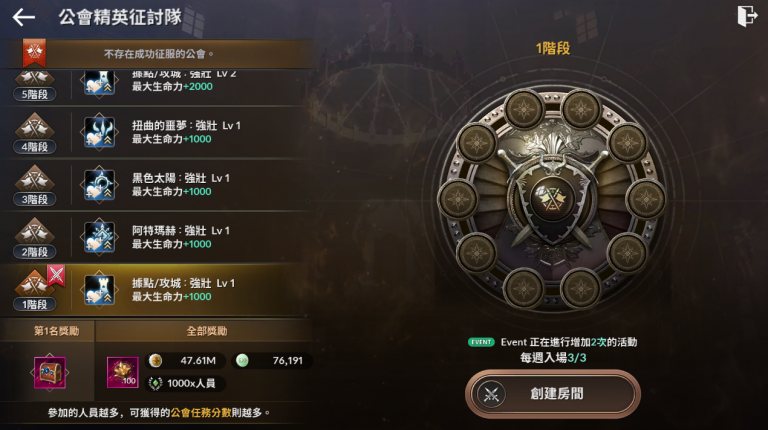This screenshot has width=768, height=430.
Task: Open the first place reward chest
Action: tap(49, 372)
